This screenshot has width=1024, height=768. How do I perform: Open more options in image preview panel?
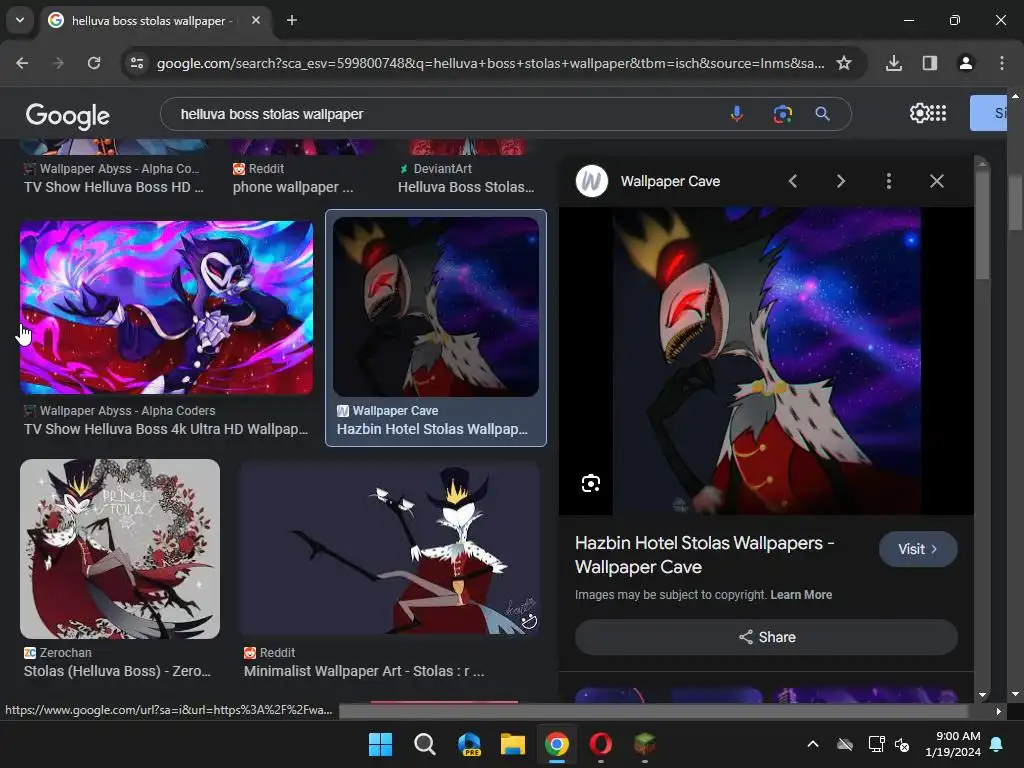pyautogui.click(x=889, y=181)
